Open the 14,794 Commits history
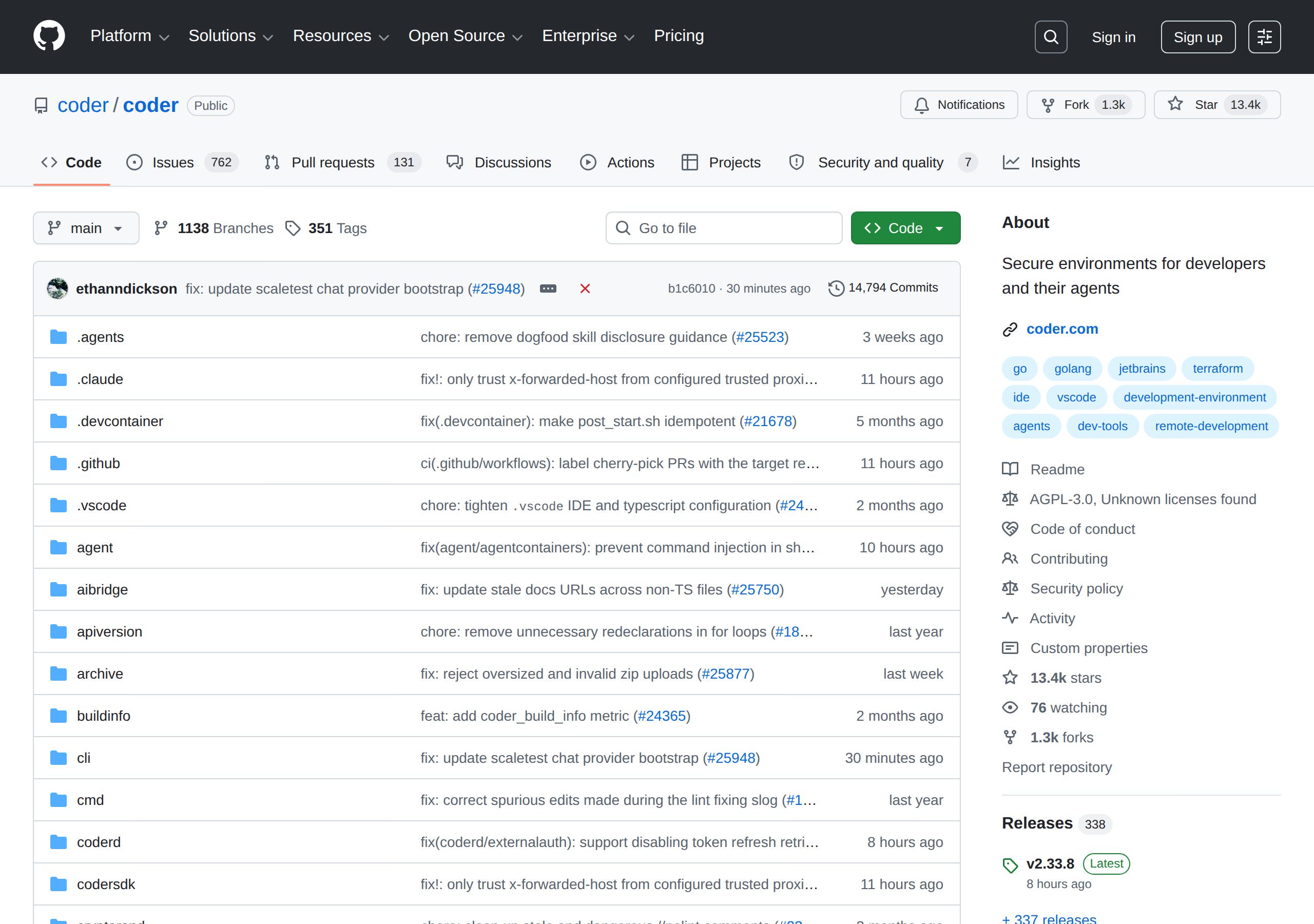The width and height of the screenshot is (1314, 924). pos(883,288)
